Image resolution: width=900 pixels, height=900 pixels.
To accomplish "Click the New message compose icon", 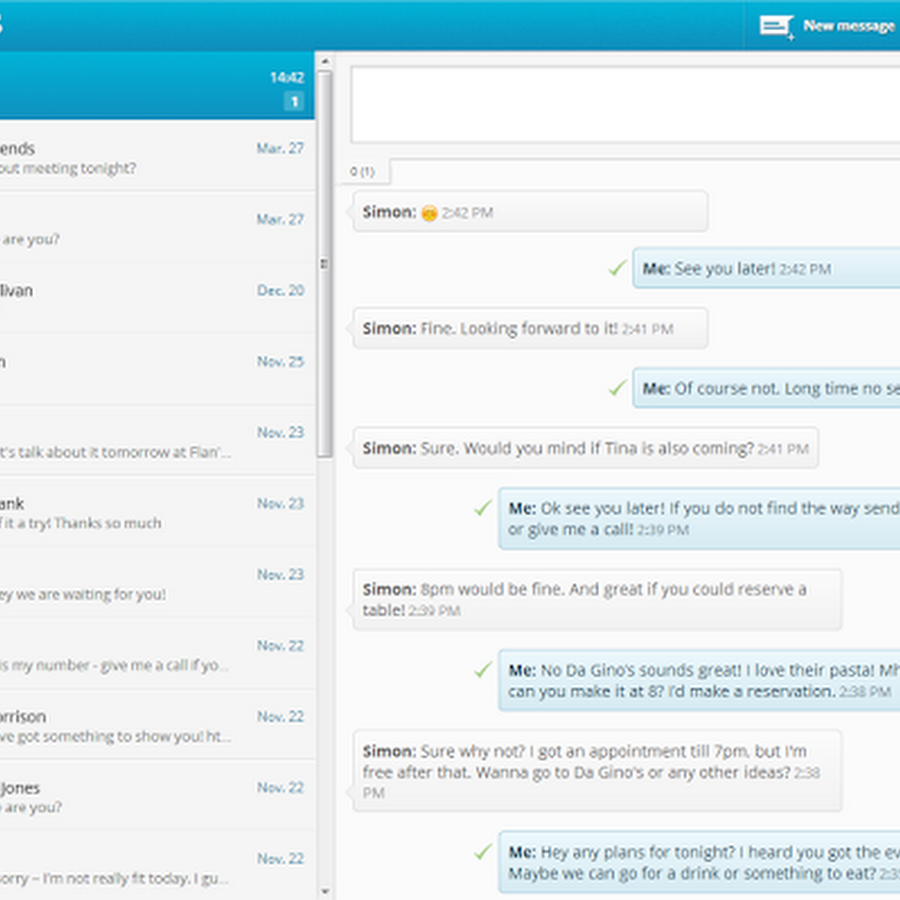I will [x=777, y=26].
